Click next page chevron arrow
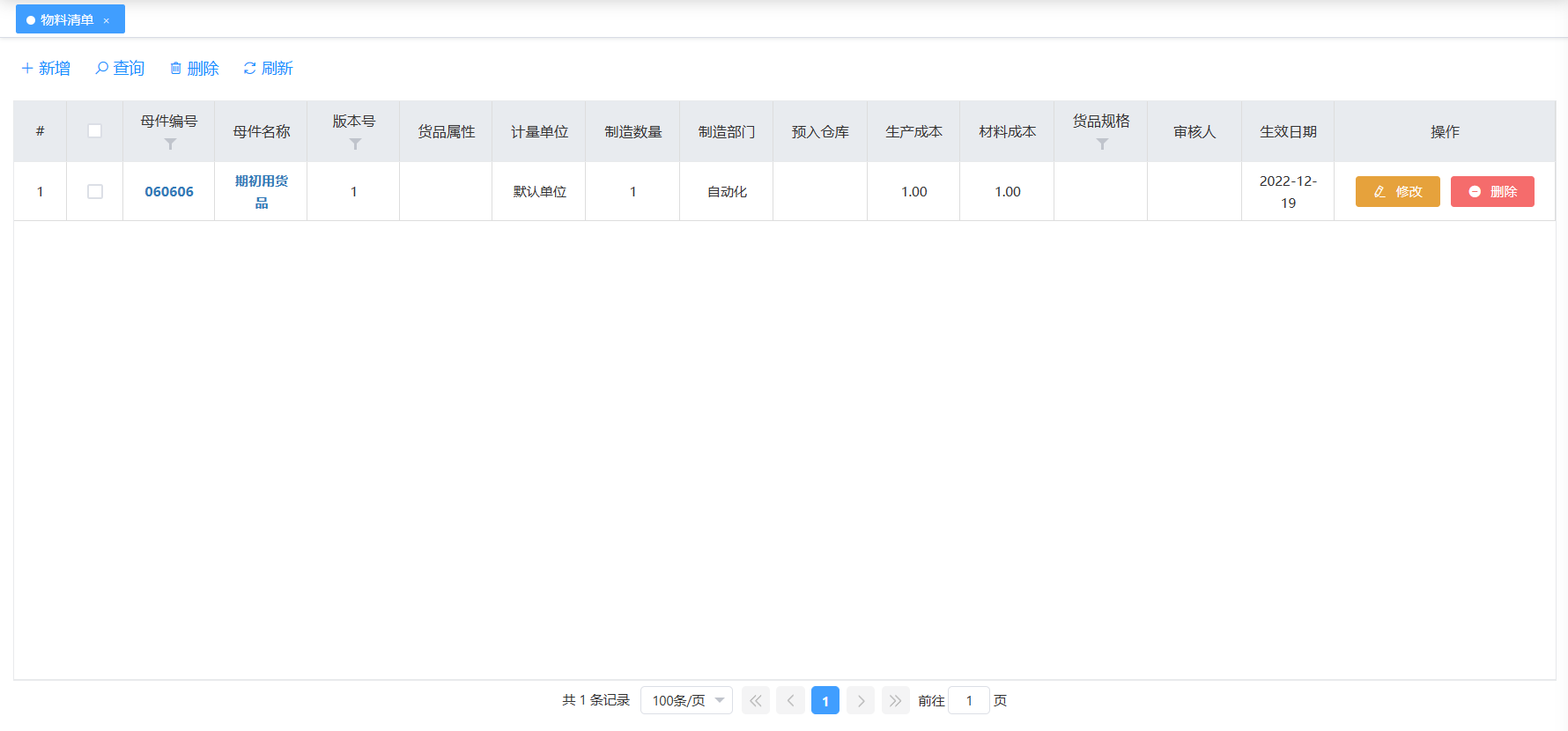This screenshot has width=1568, height=731. pos(861,701)
